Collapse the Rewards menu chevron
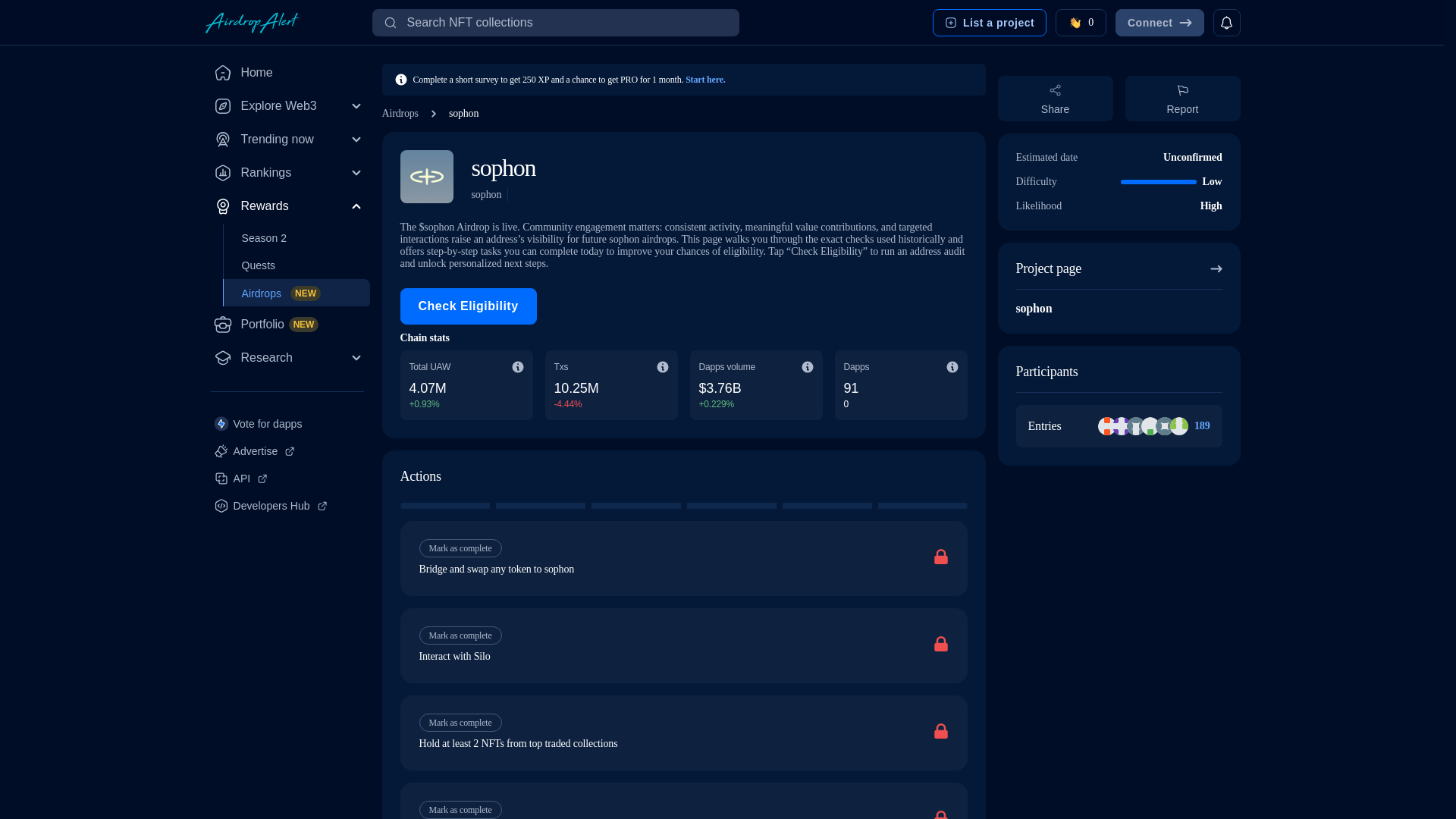The image size is (1456, 819). (356, 206)
